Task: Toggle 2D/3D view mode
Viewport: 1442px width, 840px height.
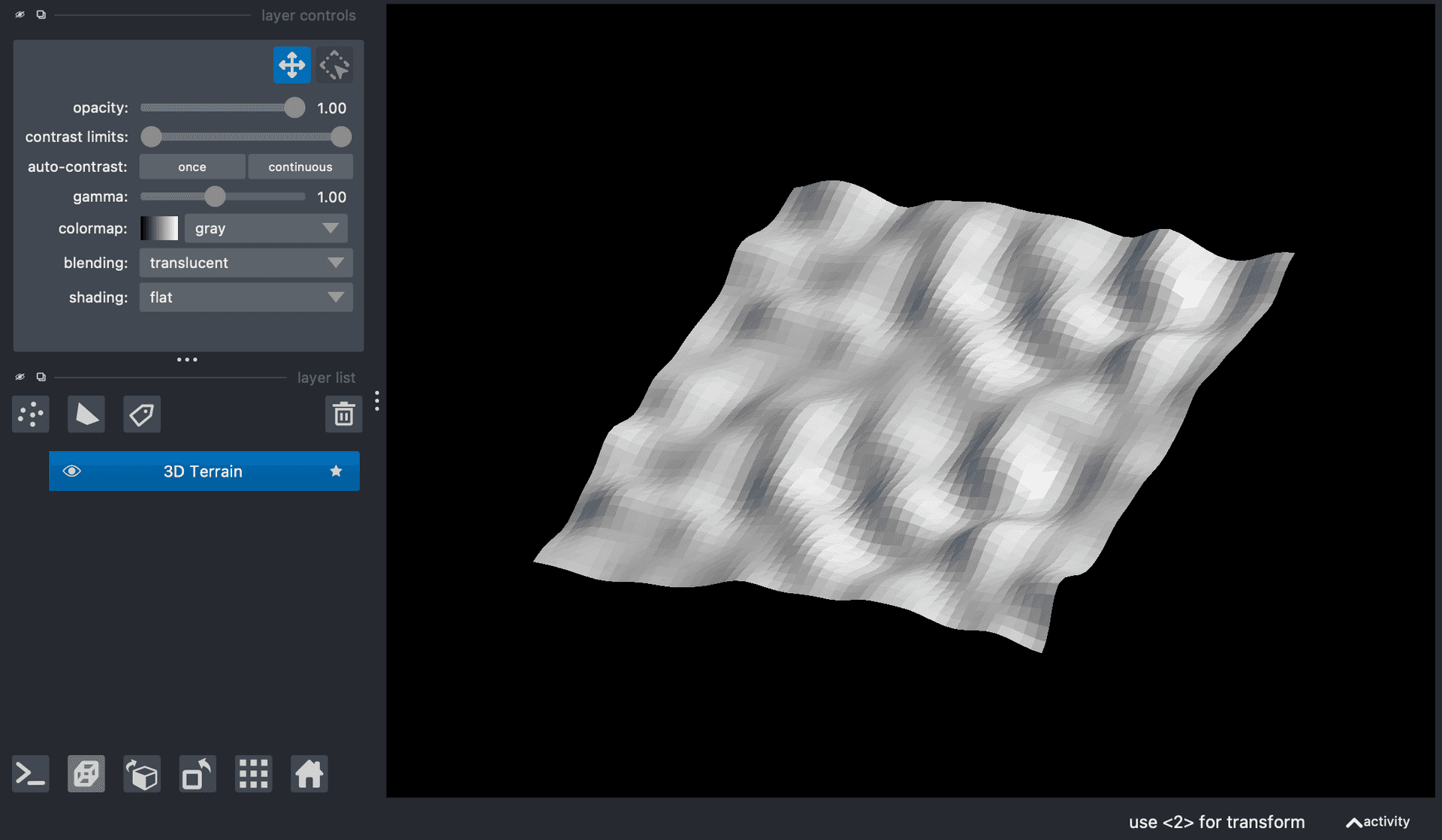Action: [x=86, y=774]
